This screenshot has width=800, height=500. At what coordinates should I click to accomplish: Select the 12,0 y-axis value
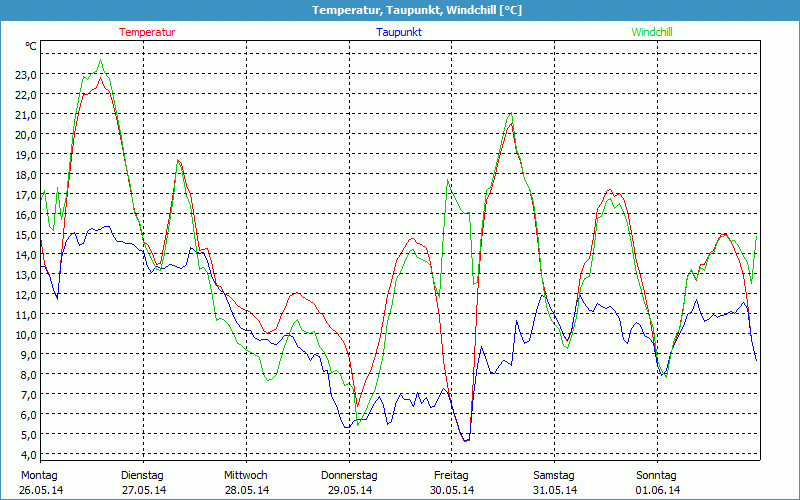(26, 294)
